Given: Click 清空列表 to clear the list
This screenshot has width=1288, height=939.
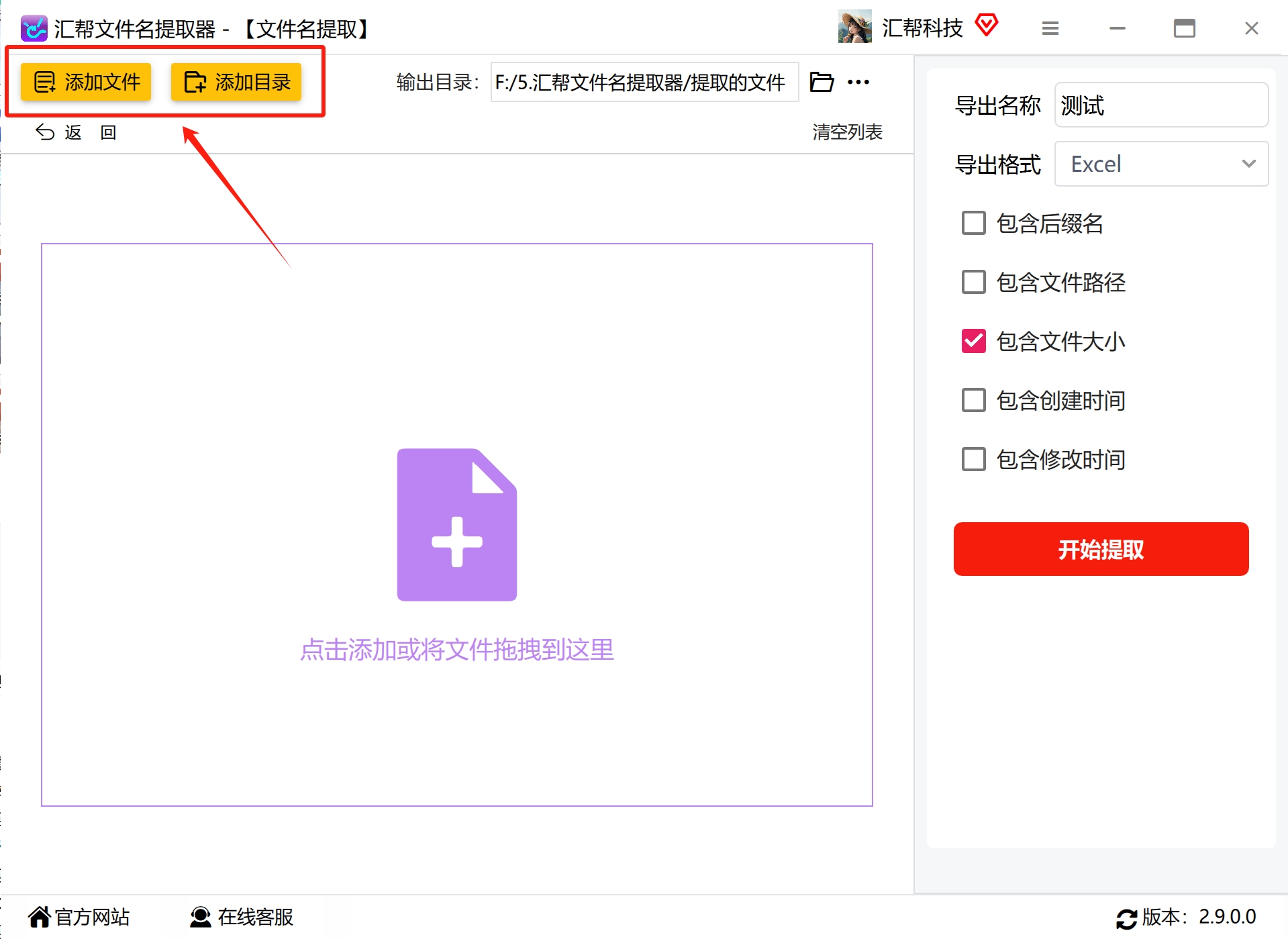Looking at the screenshot, I should tap(847, 132).
